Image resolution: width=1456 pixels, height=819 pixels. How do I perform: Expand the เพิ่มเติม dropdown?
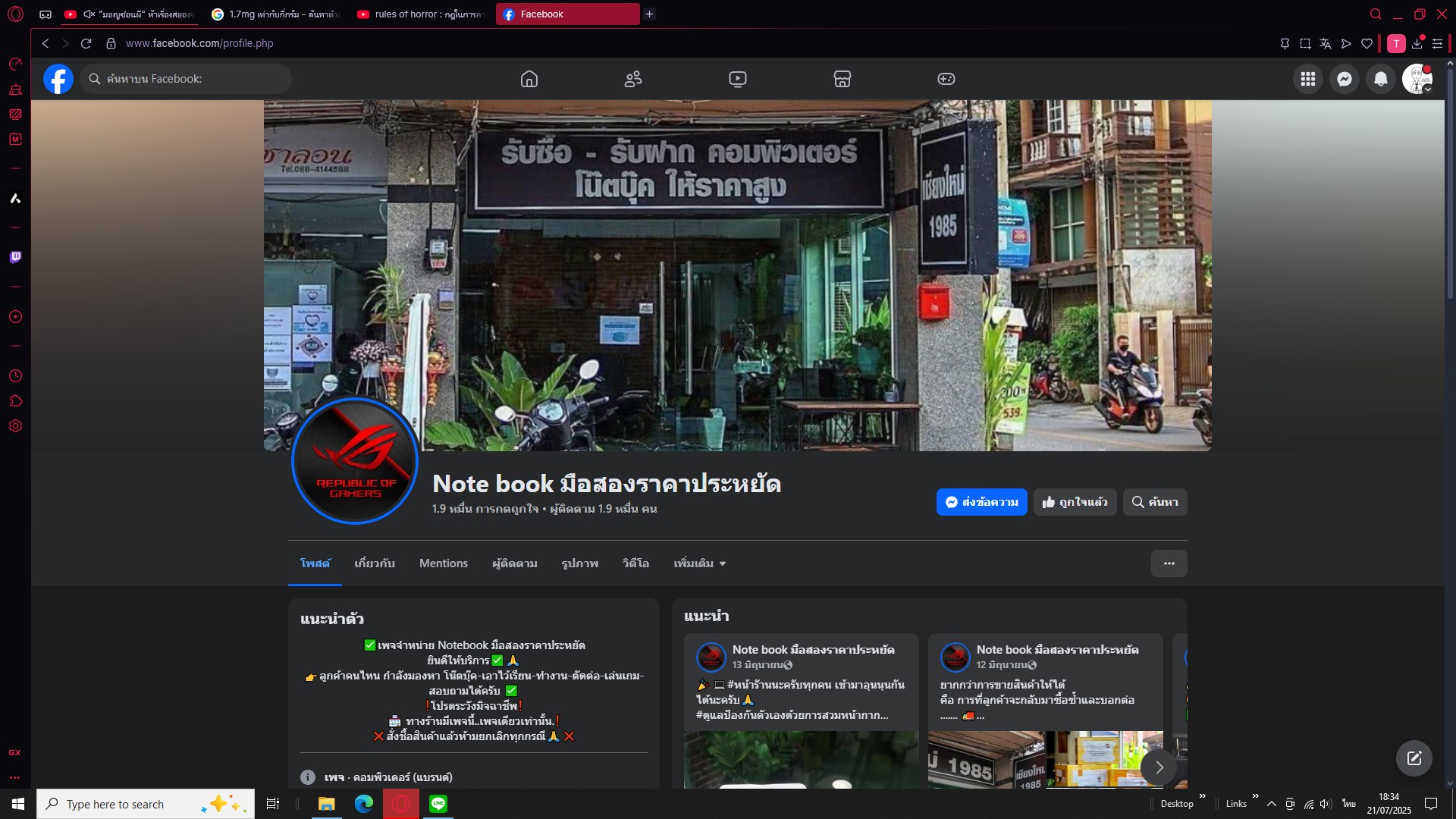click(700, 563)
